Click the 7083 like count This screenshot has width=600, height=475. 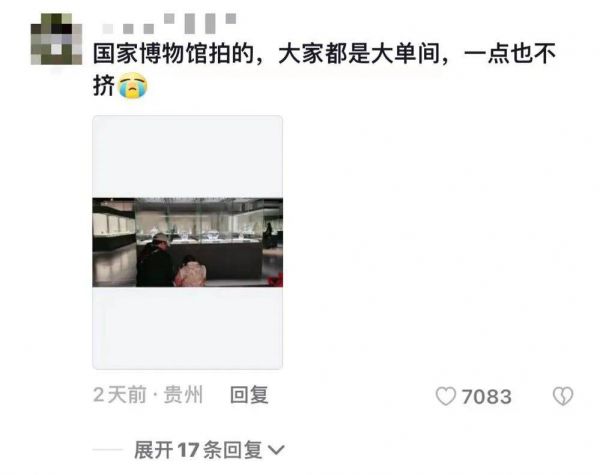tap(486, 397)
